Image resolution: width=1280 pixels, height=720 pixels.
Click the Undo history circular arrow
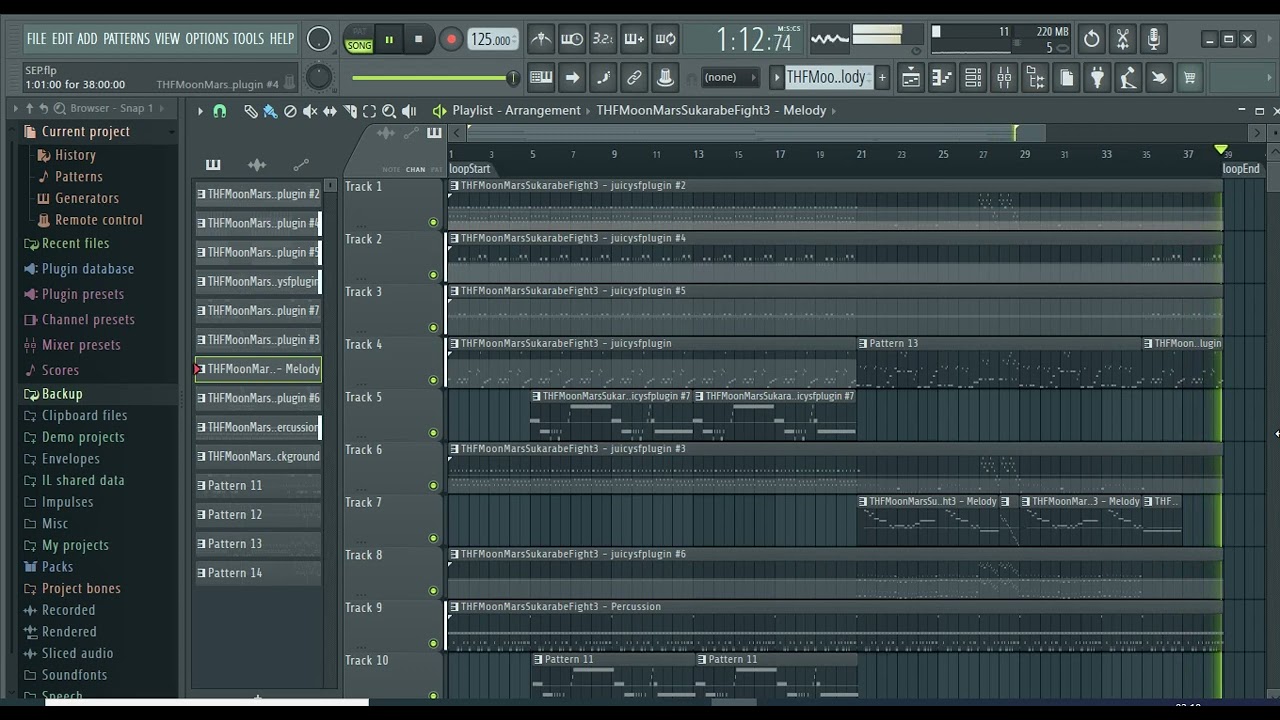(1092, 39)
